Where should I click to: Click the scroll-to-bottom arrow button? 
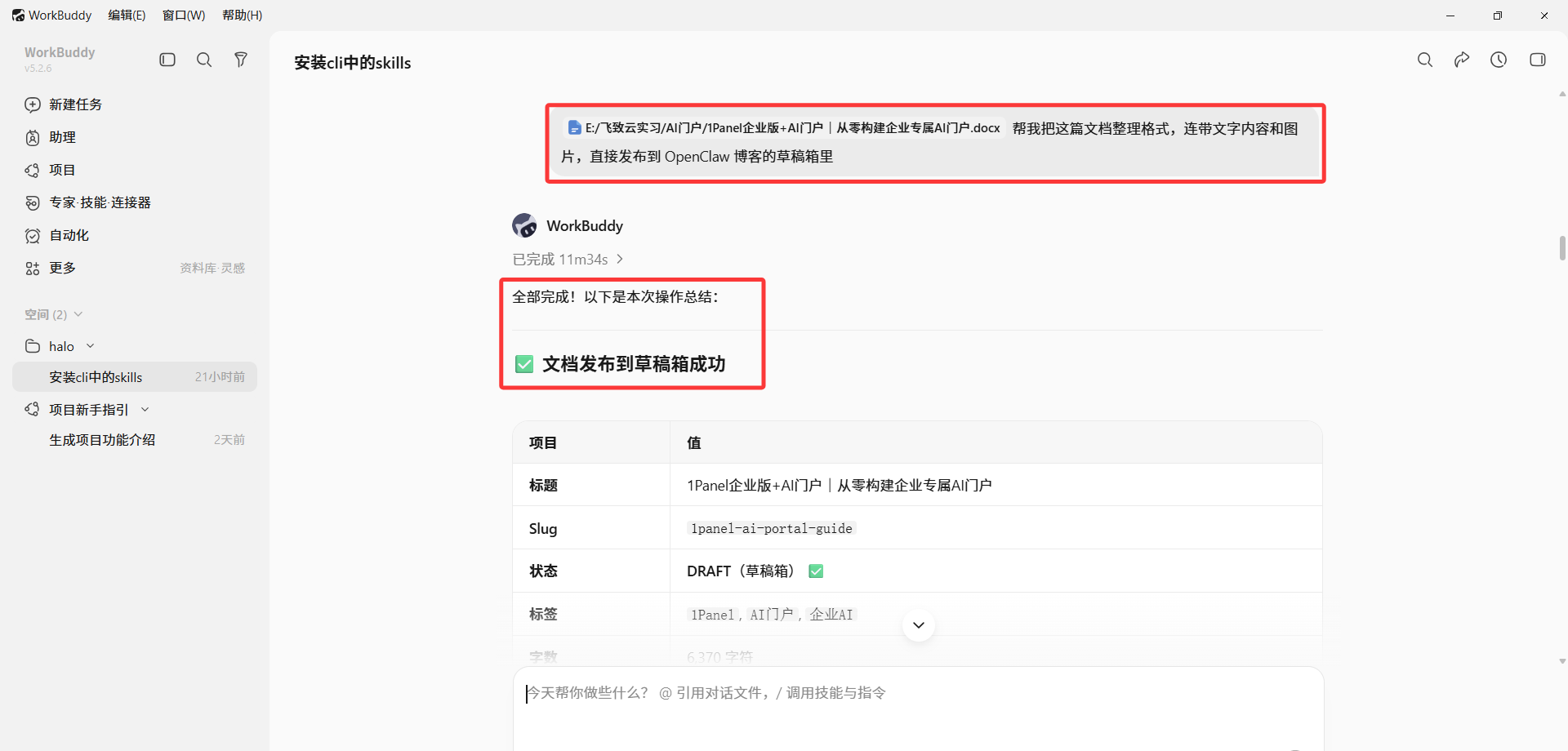[919, 625]
